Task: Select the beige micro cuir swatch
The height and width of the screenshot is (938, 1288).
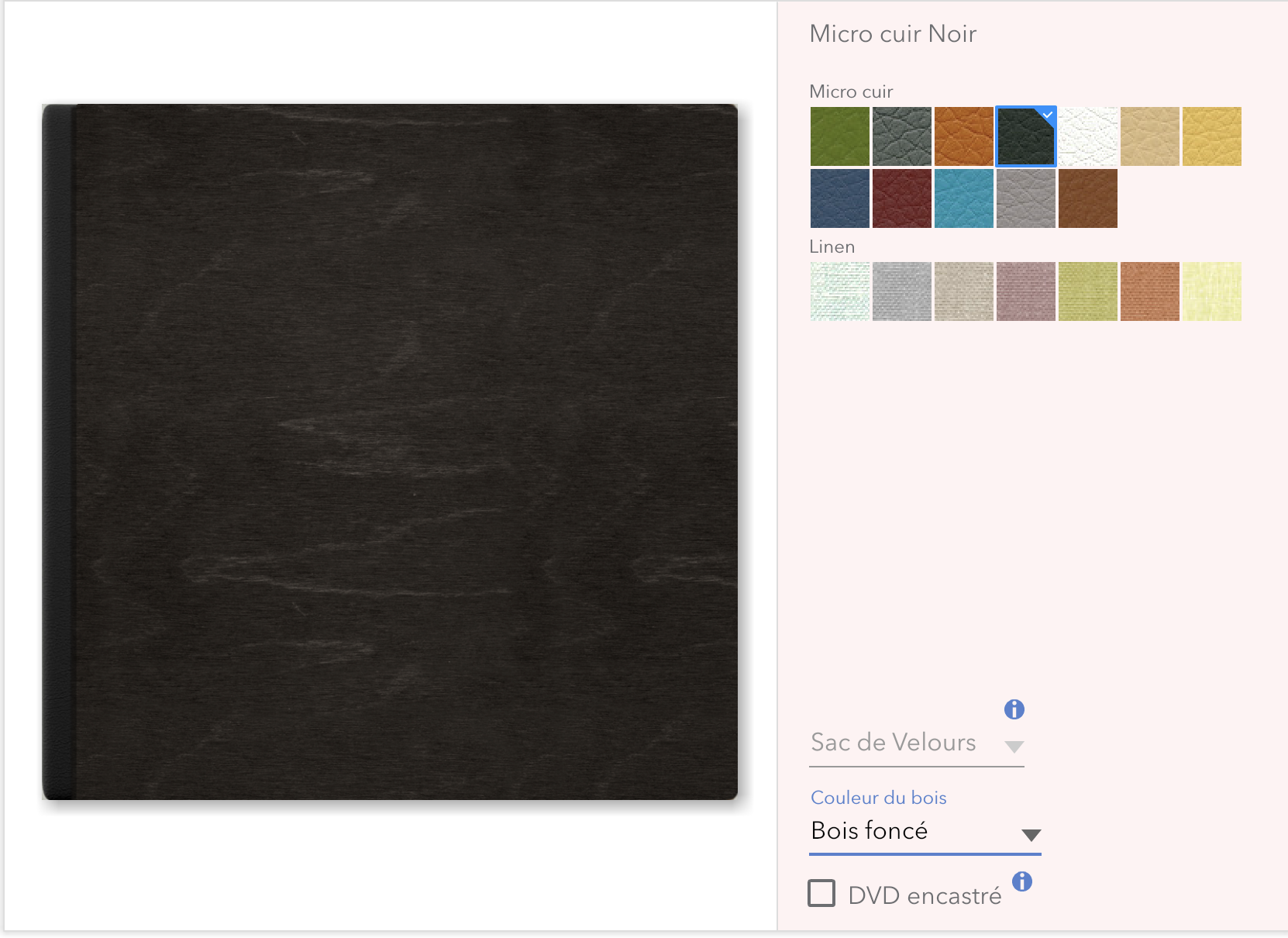Action: coord(1150,136)
